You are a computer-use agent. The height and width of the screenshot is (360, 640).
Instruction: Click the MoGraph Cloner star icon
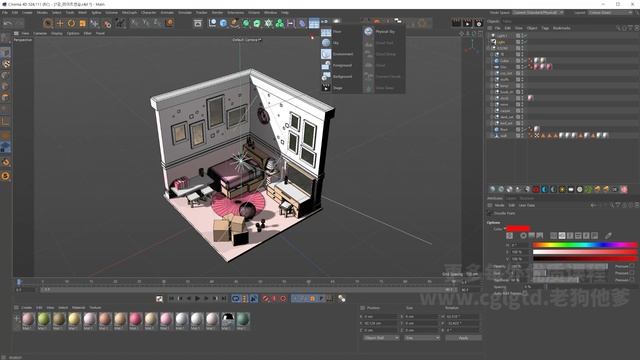tap(268, 23)
